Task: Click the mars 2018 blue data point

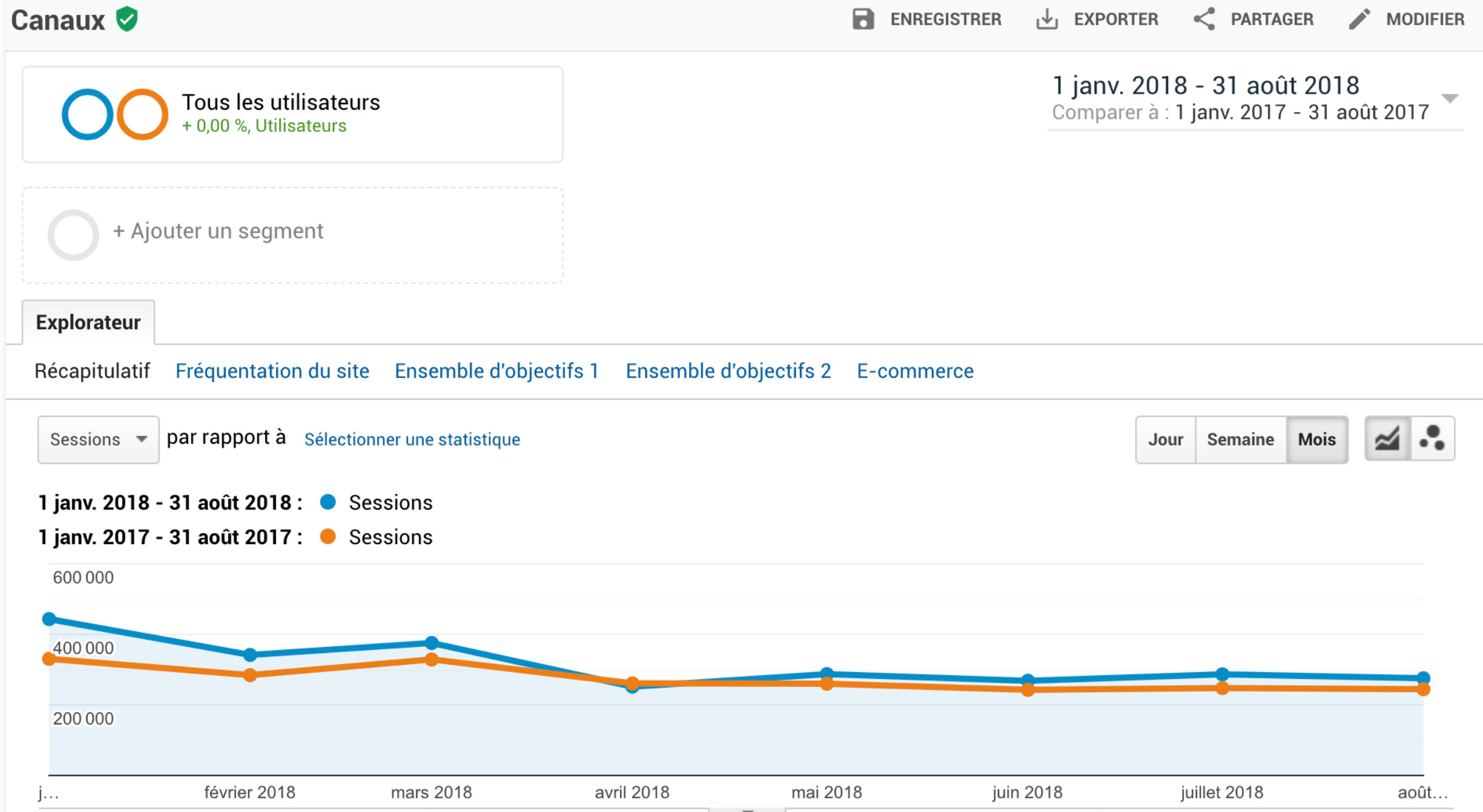Action: (x=431, y=643)
